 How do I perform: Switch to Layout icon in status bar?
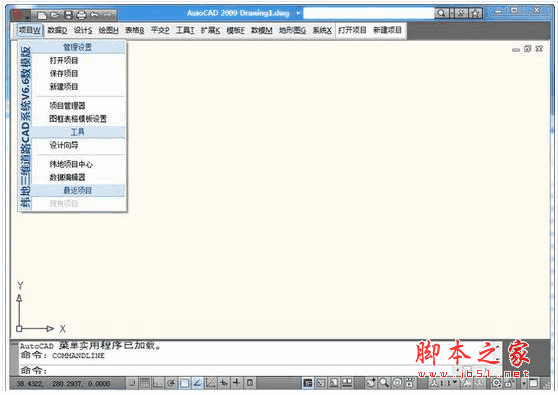(321, 383)
